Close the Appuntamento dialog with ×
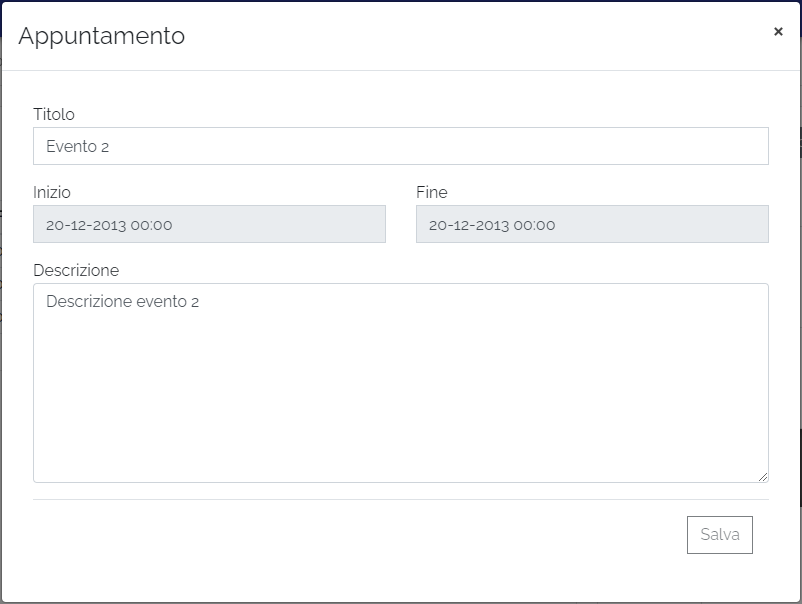Screen dimensions: 802x604 tap(778, 32)
